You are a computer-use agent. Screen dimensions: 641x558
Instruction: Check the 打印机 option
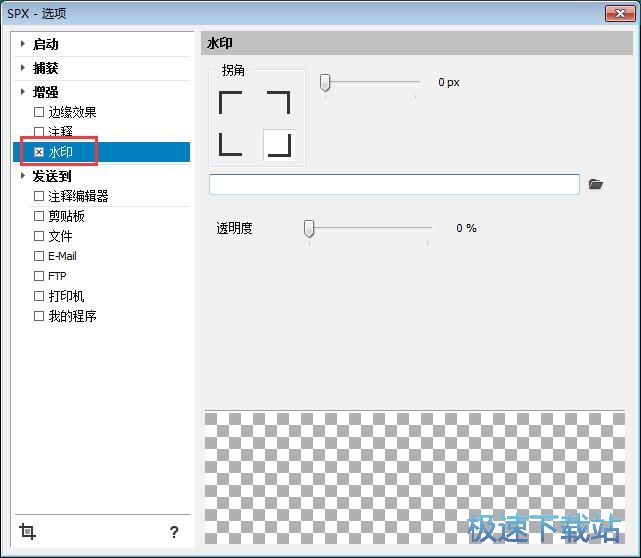point(39,296)
